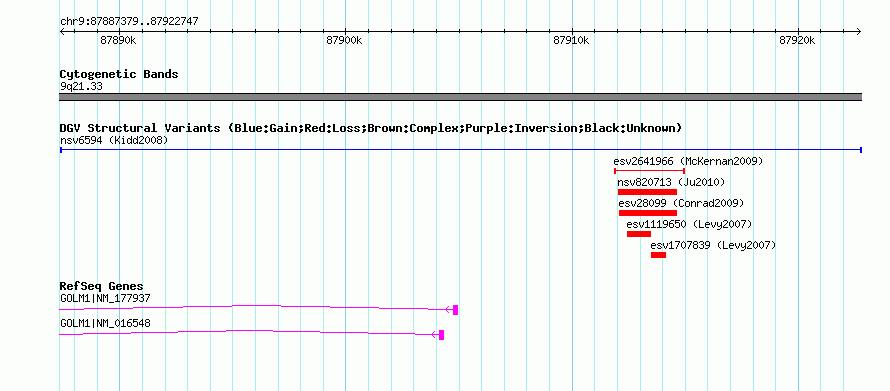Click the esv28099 (Conrad2009) label

tap(681, 203)
